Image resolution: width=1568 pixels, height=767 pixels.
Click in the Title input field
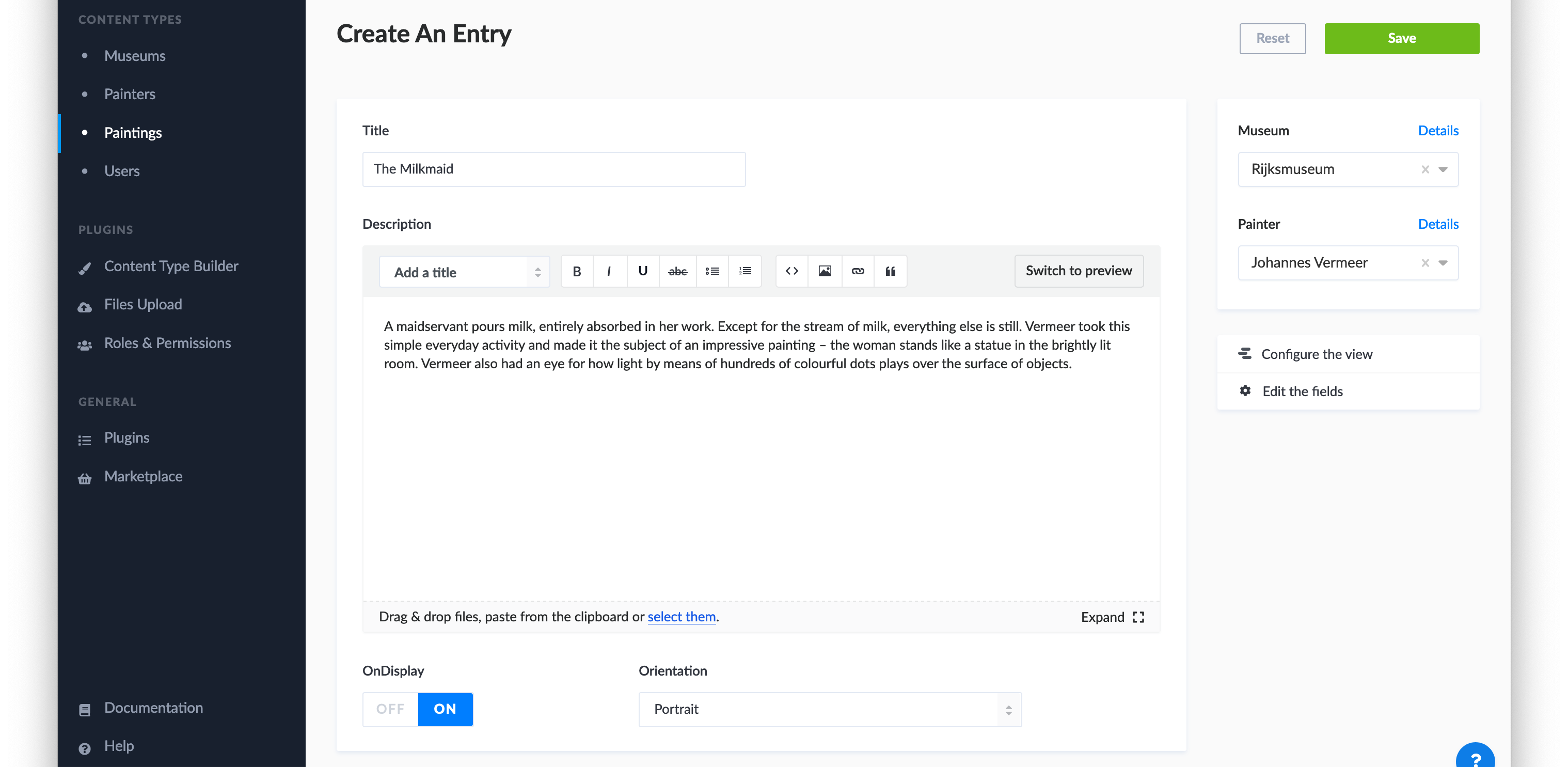(553, 169)
